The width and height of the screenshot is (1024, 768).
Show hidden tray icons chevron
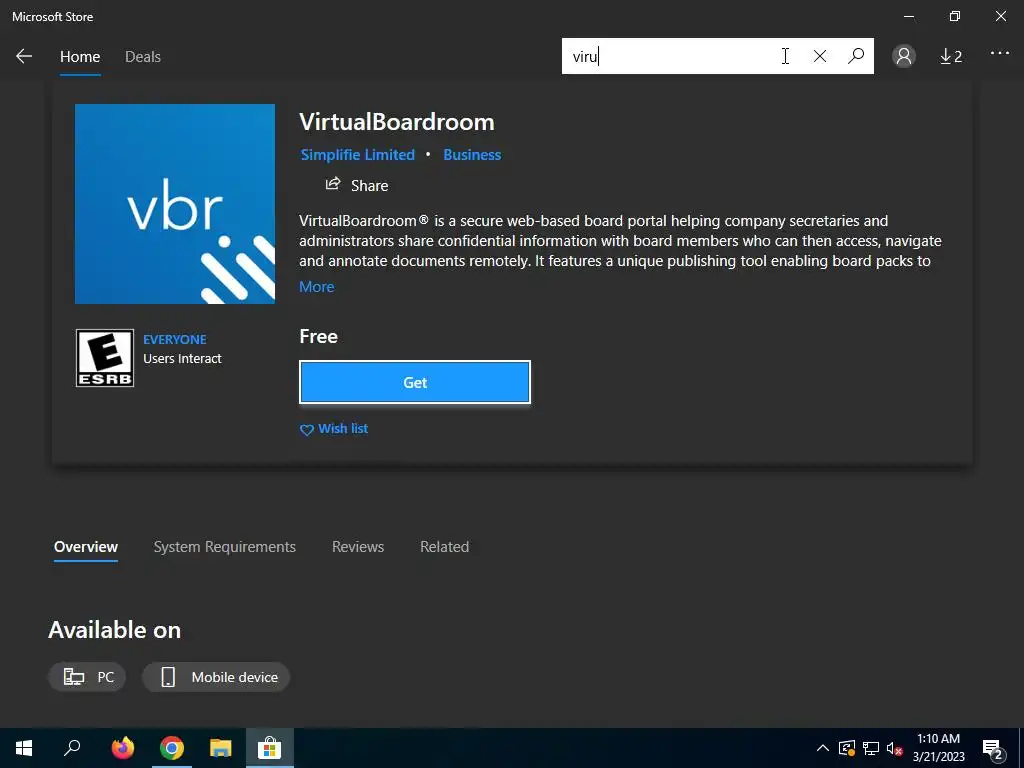[823, 748]
